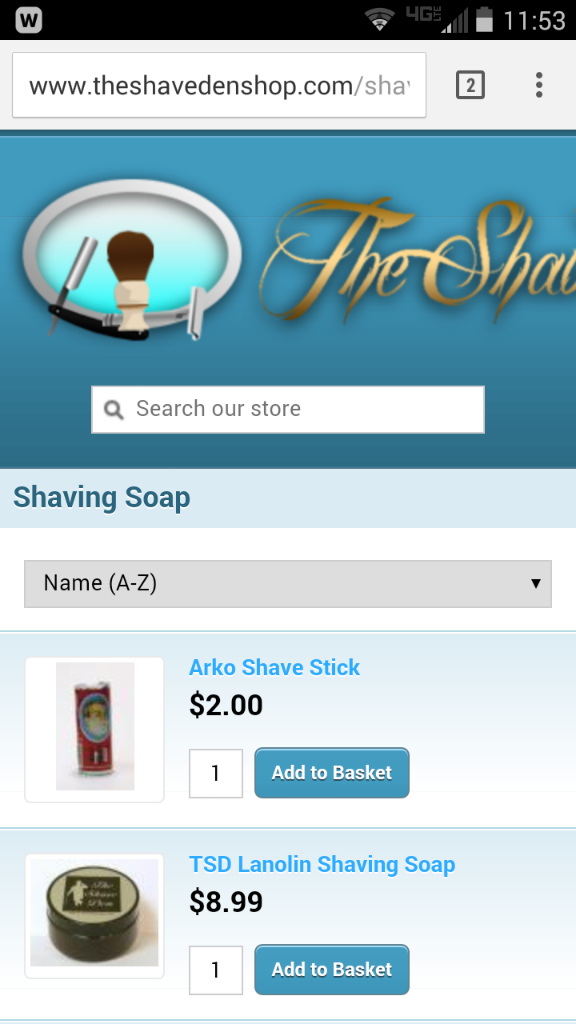Focus the browser URL address bar
The image size is (576, 1024).
(x=219, y=86)
